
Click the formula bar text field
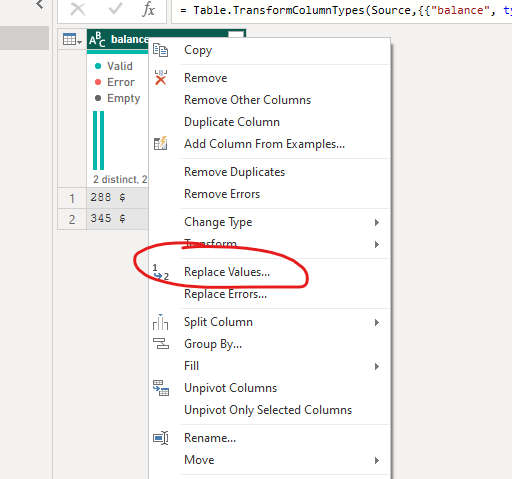342,11
